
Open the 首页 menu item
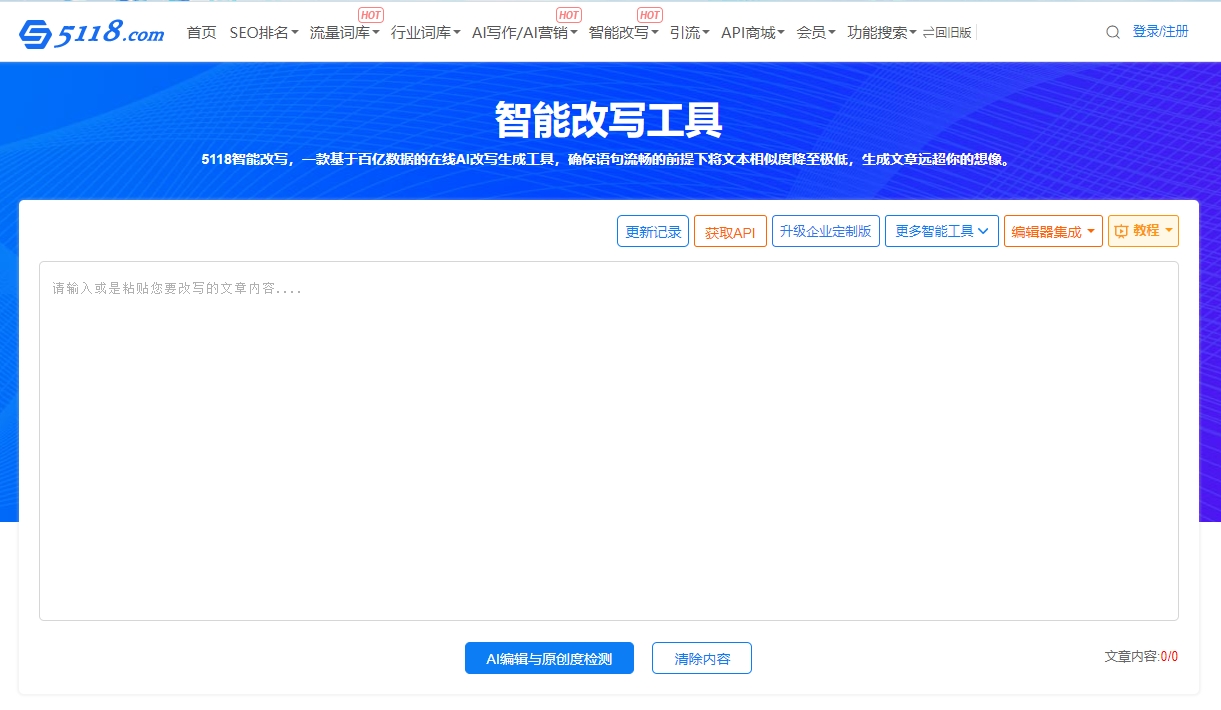pyautogui.click(x=201, y=32)
